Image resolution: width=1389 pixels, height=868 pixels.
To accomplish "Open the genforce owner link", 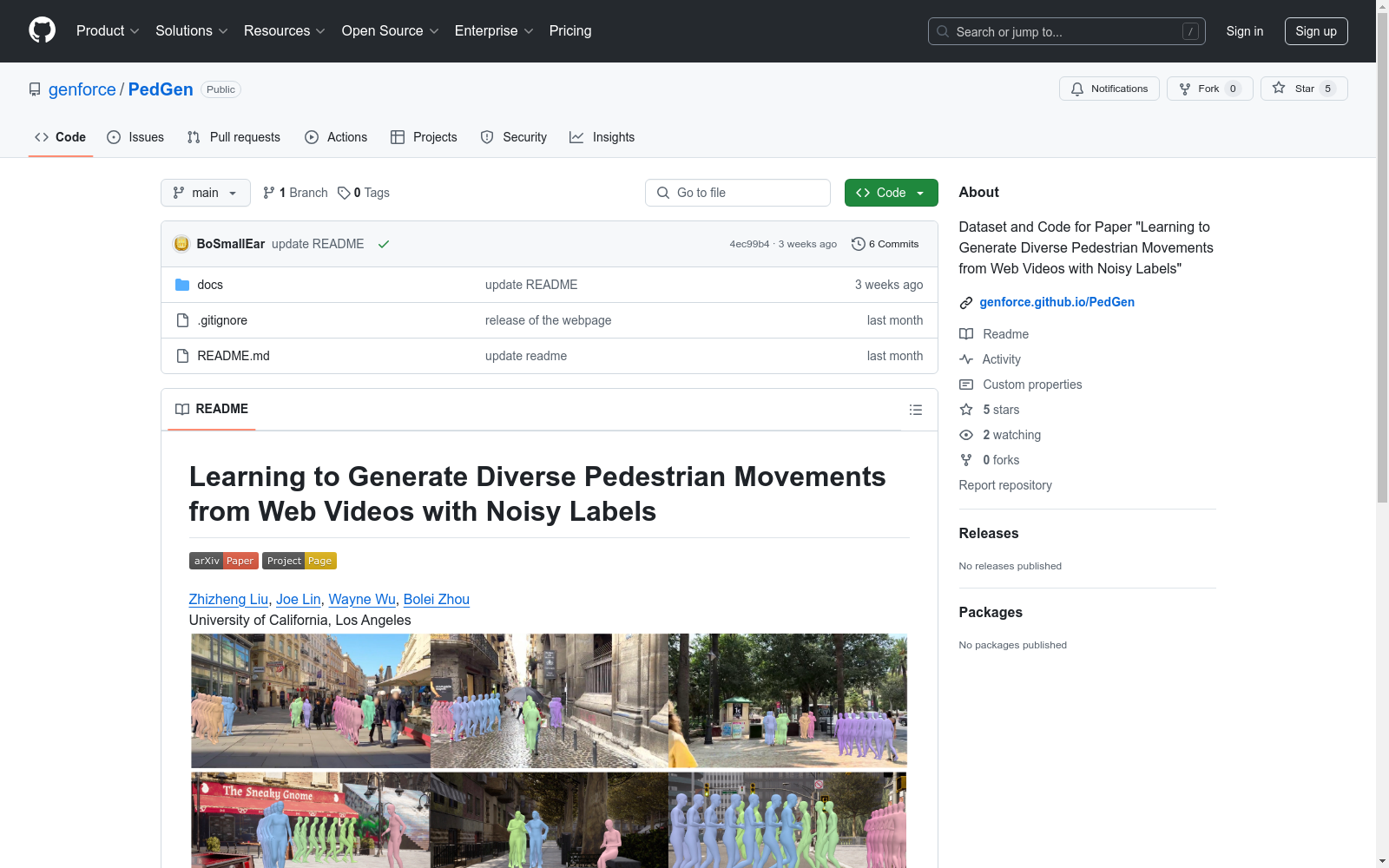I will click(x=82, y=89).
